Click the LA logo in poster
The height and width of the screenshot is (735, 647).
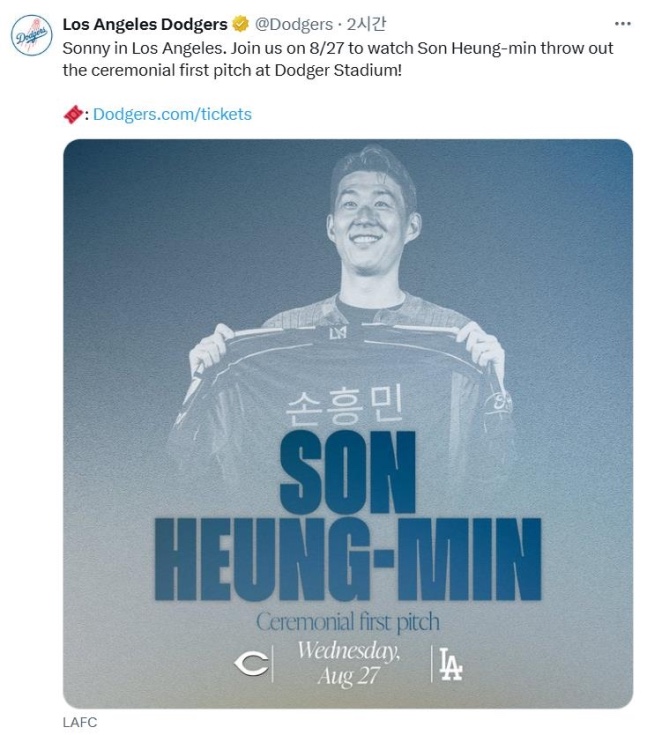coord(450,663)
